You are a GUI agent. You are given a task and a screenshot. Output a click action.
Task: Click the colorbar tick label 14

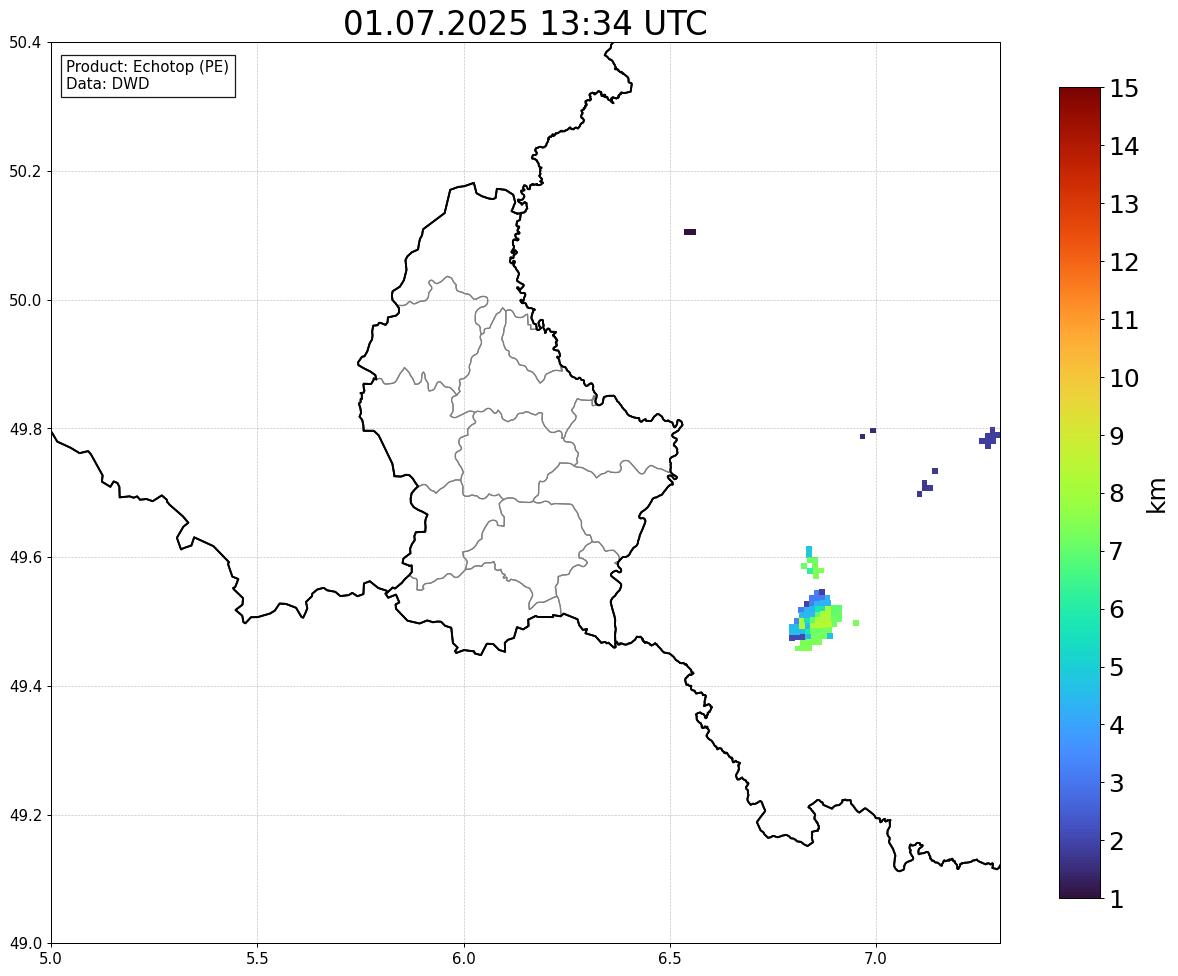click(x=1124, y=147)
